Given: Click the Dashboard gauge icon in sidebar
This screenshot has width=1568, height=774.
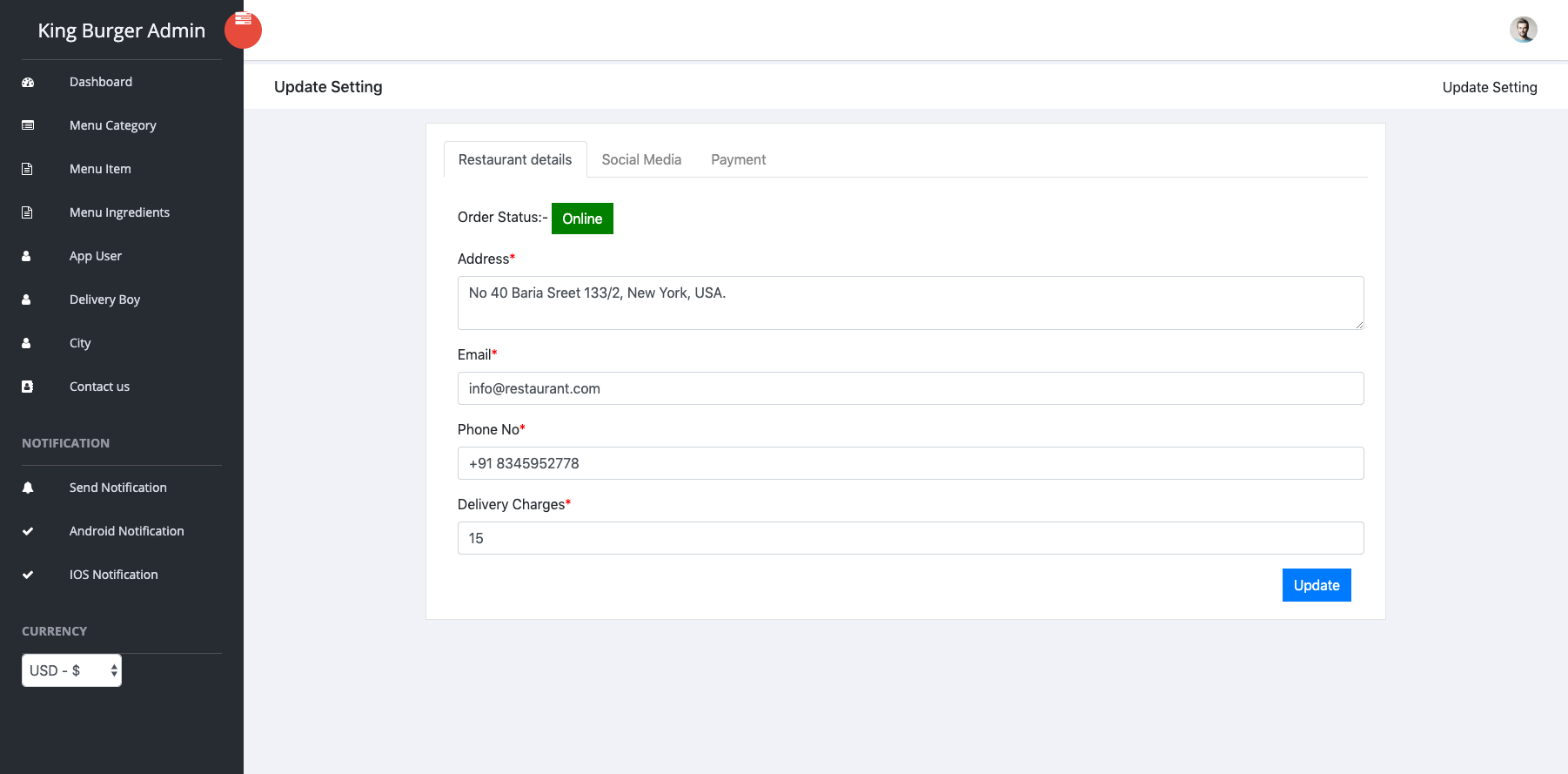Looking at the screenshot, I should coord(28,83).
